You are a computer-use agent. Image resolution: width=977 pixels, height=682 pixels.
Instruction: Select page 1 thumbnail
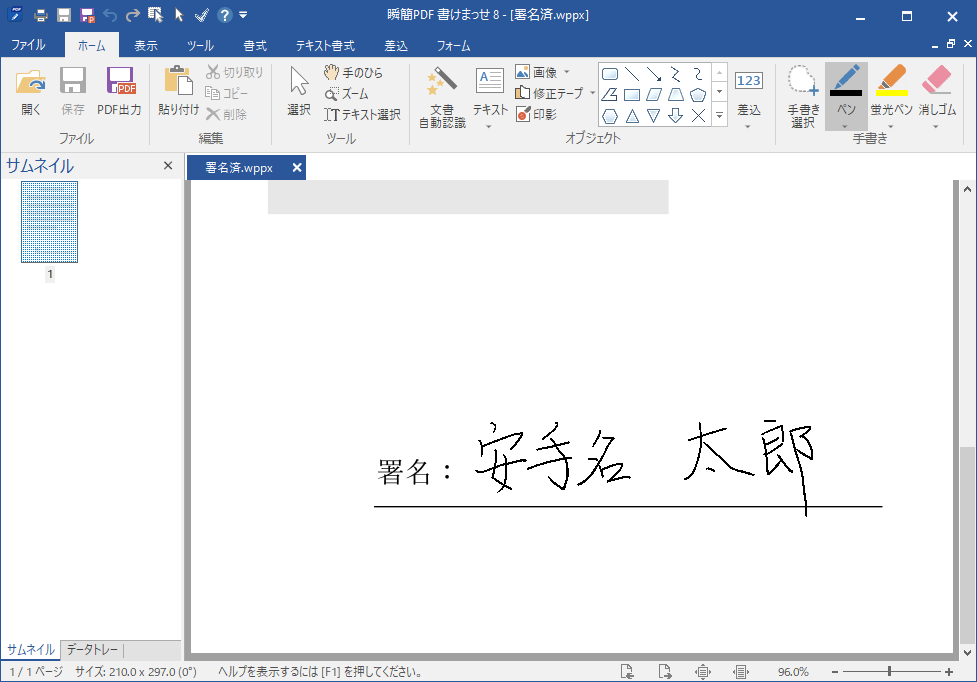tap(49, 222)
